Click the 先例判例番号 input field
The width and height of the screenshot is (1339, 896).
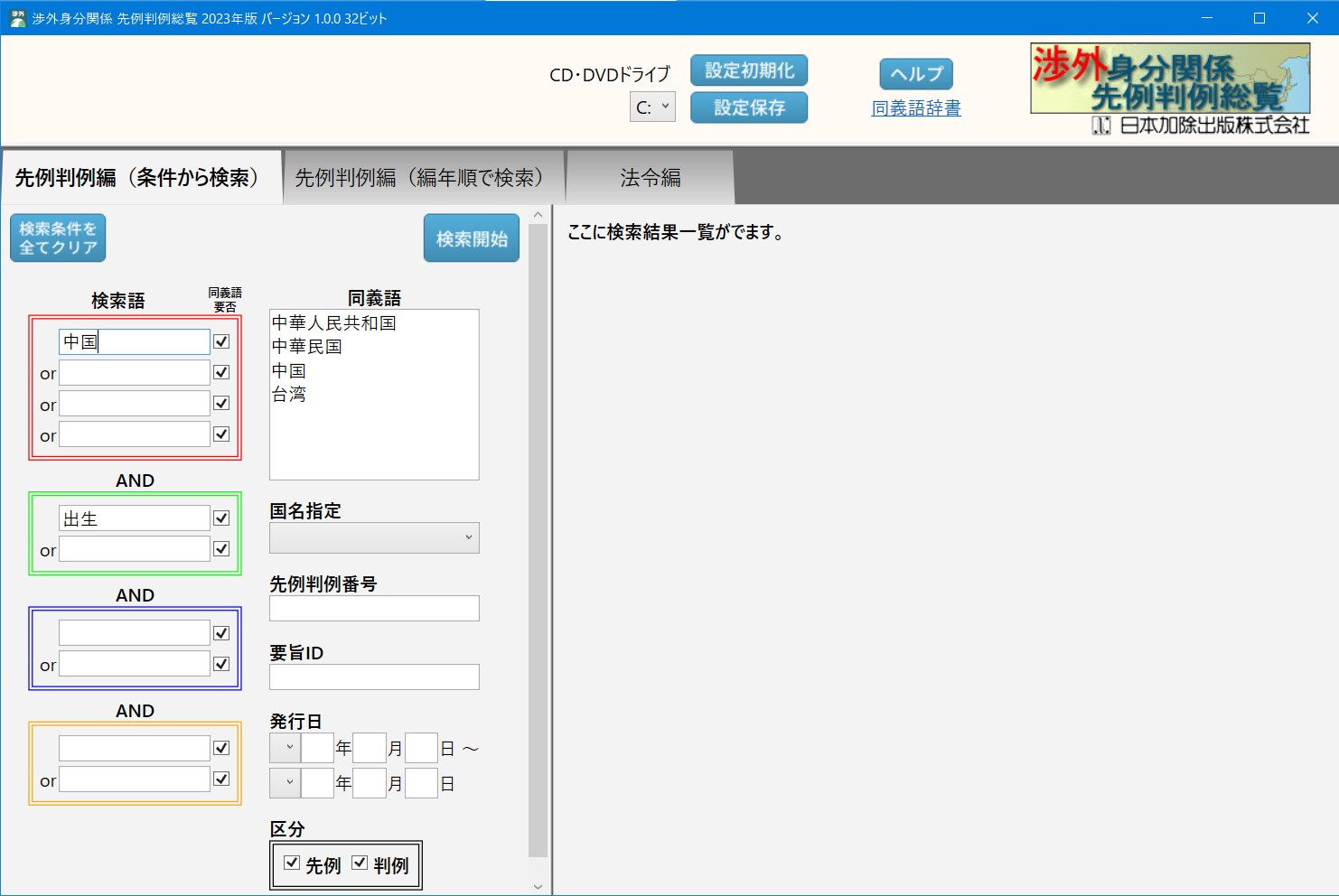[x=374, y=609]
